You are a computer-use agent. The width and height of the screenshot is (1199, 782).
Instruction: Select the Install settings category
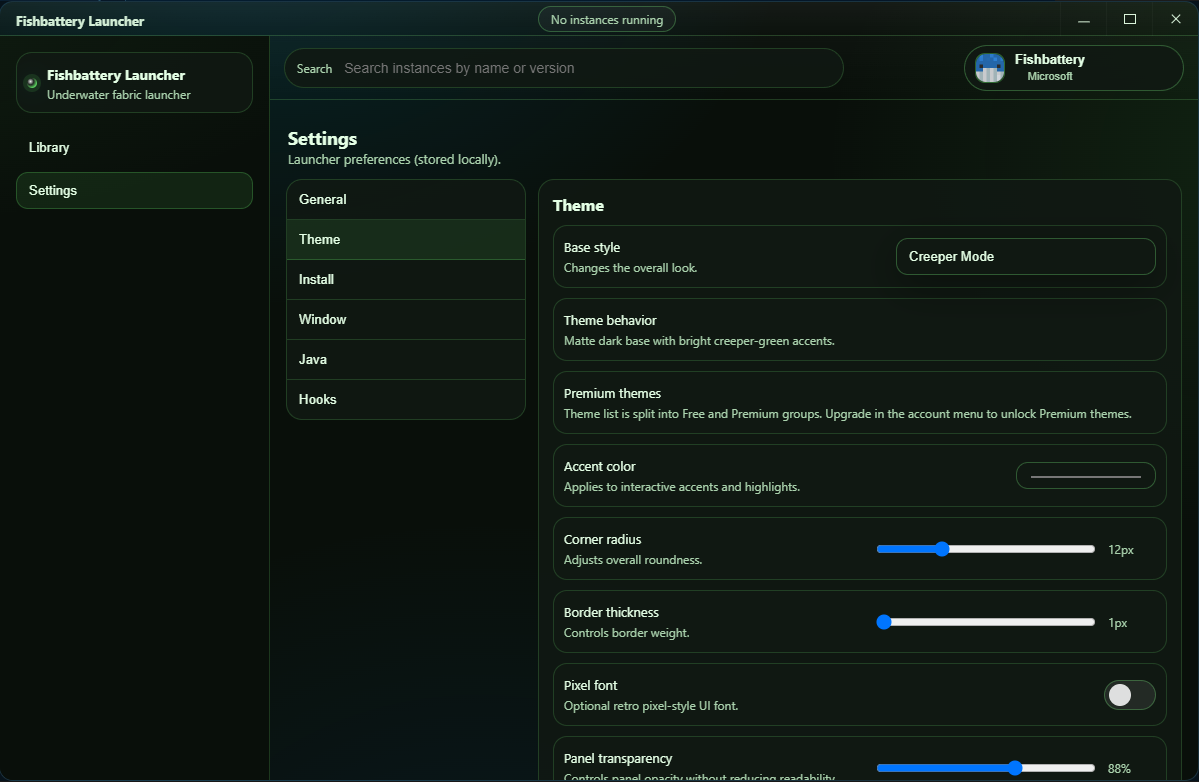(405, 279)
